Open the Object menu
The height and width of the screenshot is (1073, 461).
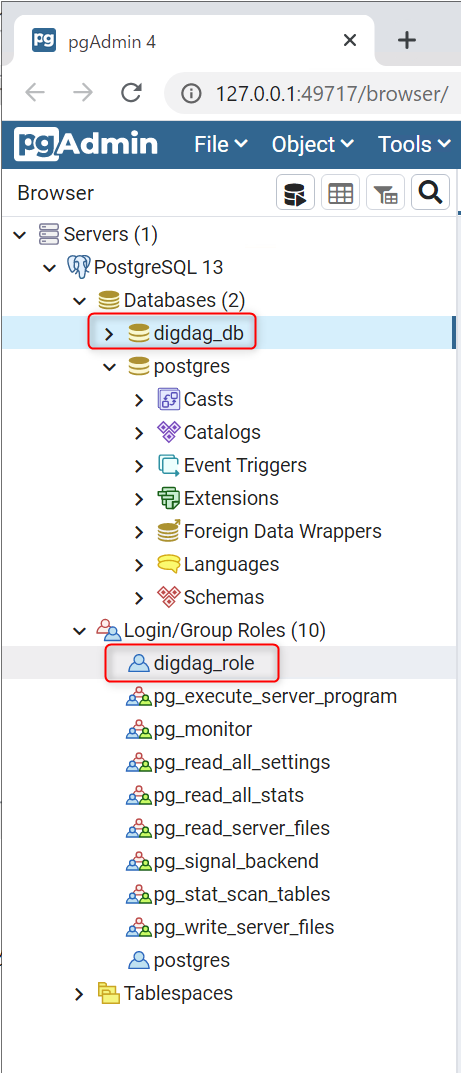point(313,144)
